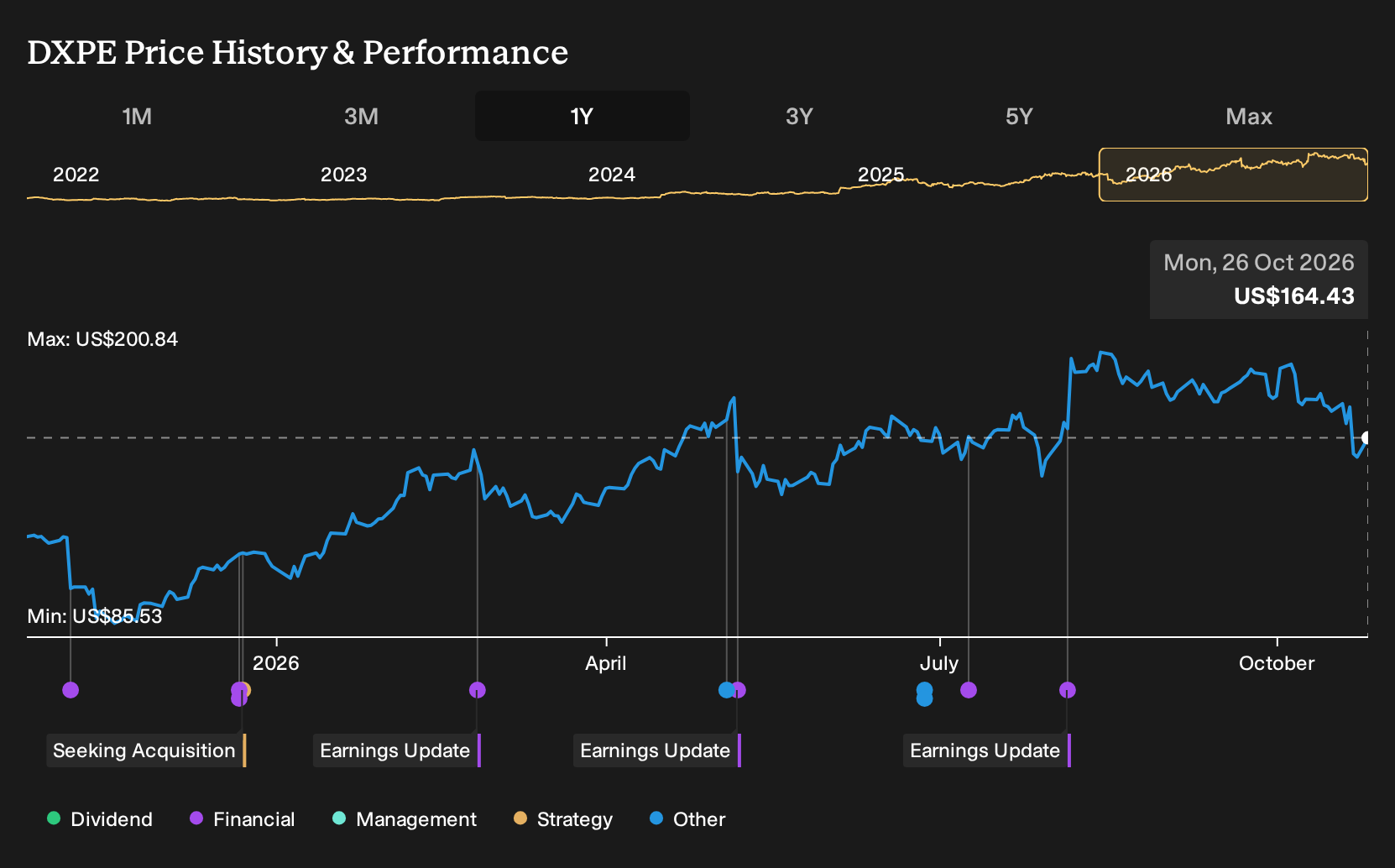Screen dimensions: 1395x868
Task: Click 2022 in the overview timeline
Action: (x=76, y=175)
